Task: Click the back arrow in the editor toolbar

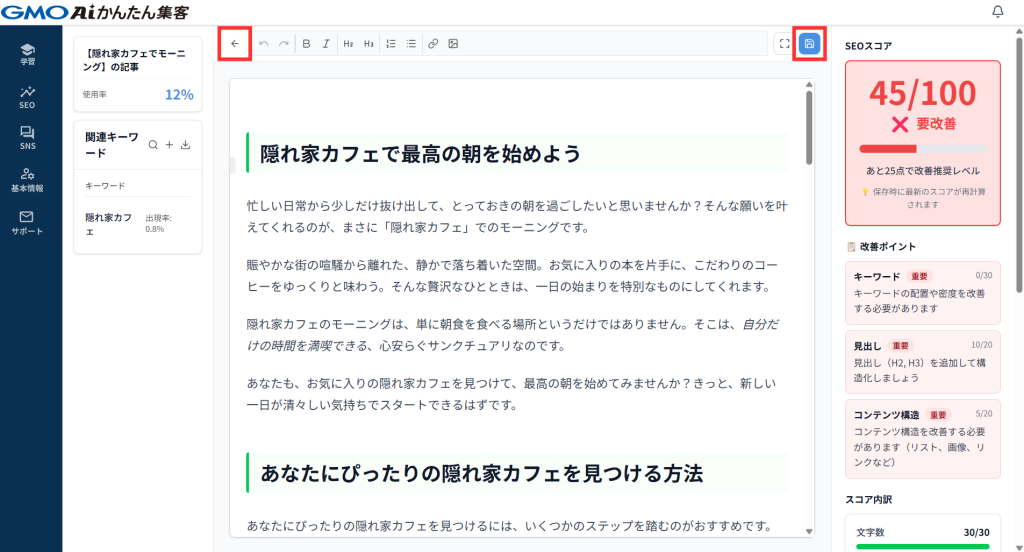Action: tap(235, 44)
